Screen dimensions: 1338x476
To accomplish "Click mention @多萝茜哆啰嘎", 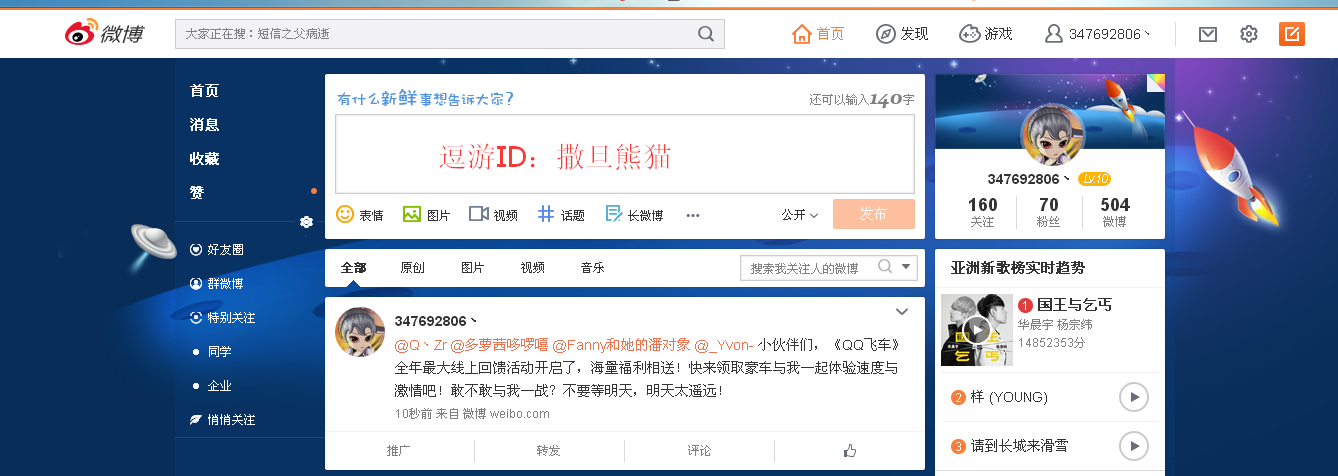I will point(498,345).
